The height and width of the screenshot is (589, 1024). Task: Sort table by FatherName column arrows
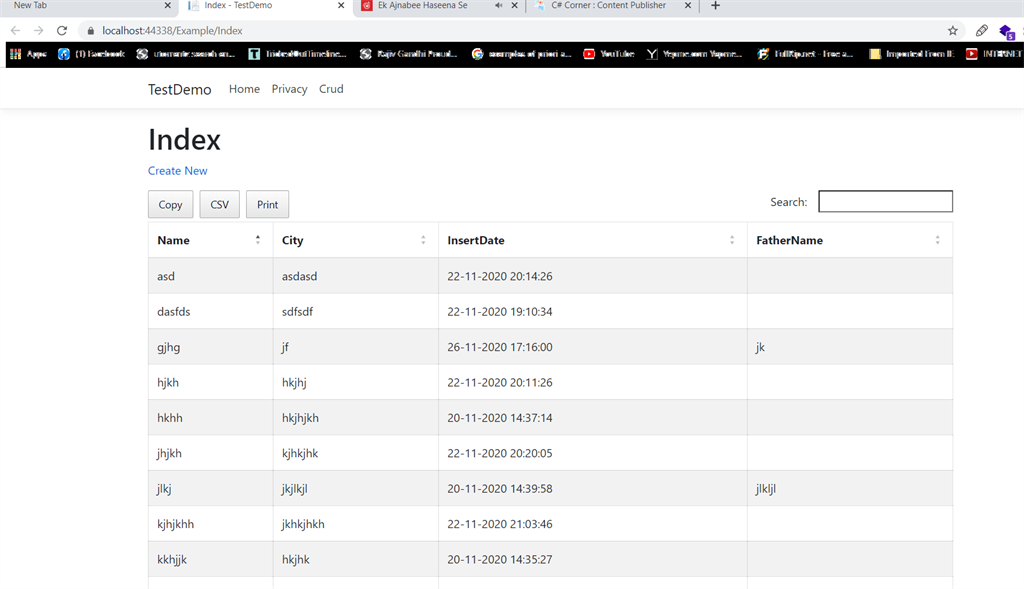(x=938, y=240)
